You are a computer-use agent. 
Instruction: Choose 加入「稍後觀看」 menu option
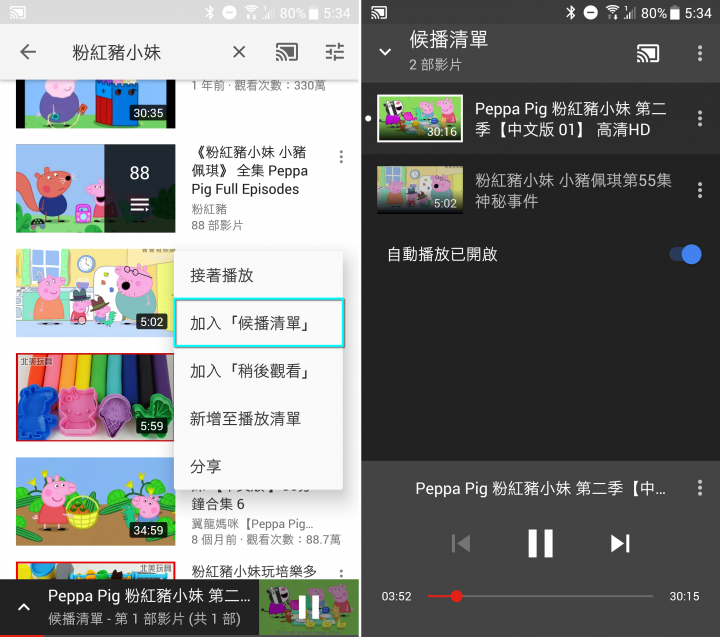pos(259,371)
